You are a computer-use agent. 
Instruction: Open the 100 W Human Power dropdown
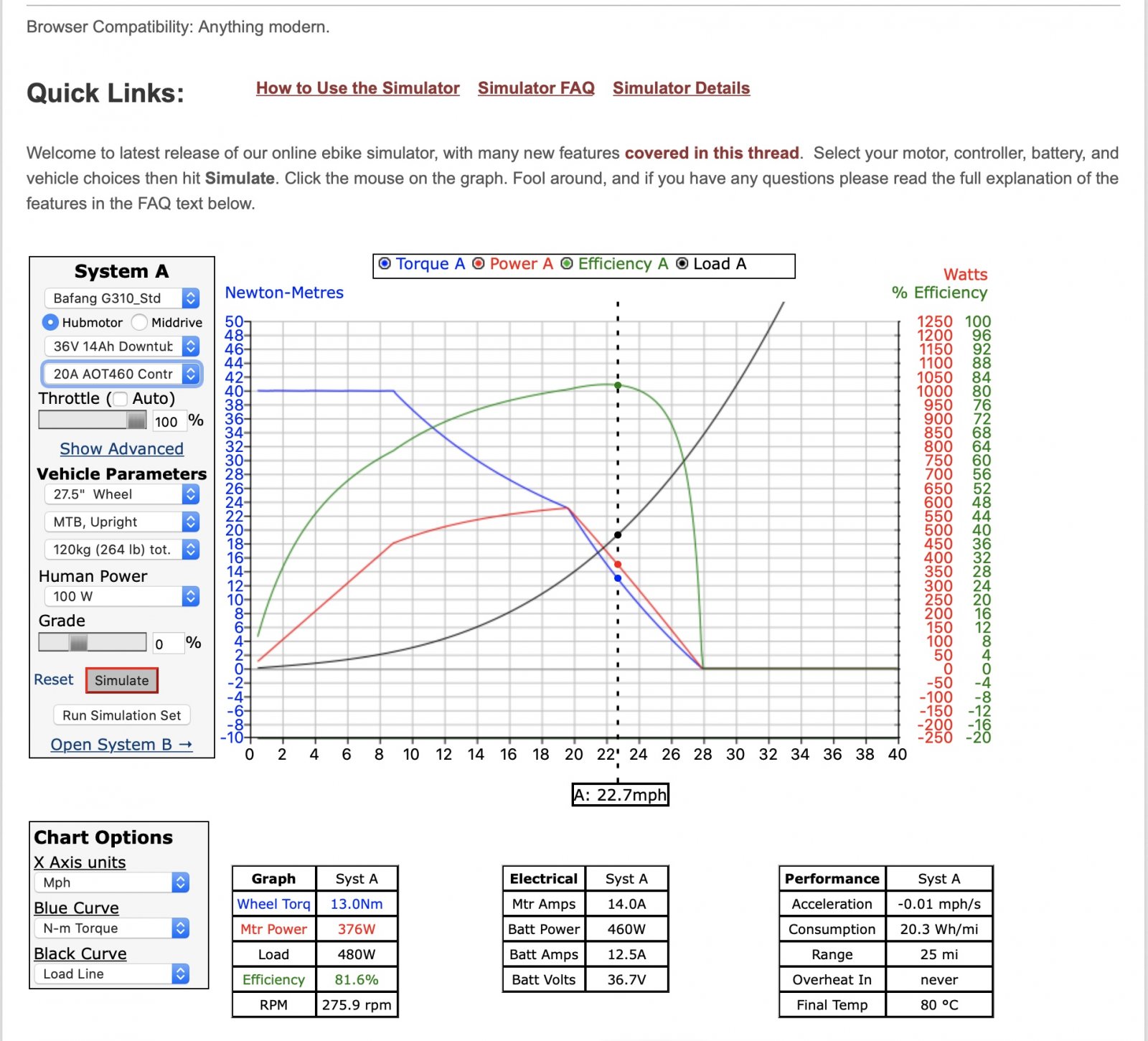tap(121, 596)
